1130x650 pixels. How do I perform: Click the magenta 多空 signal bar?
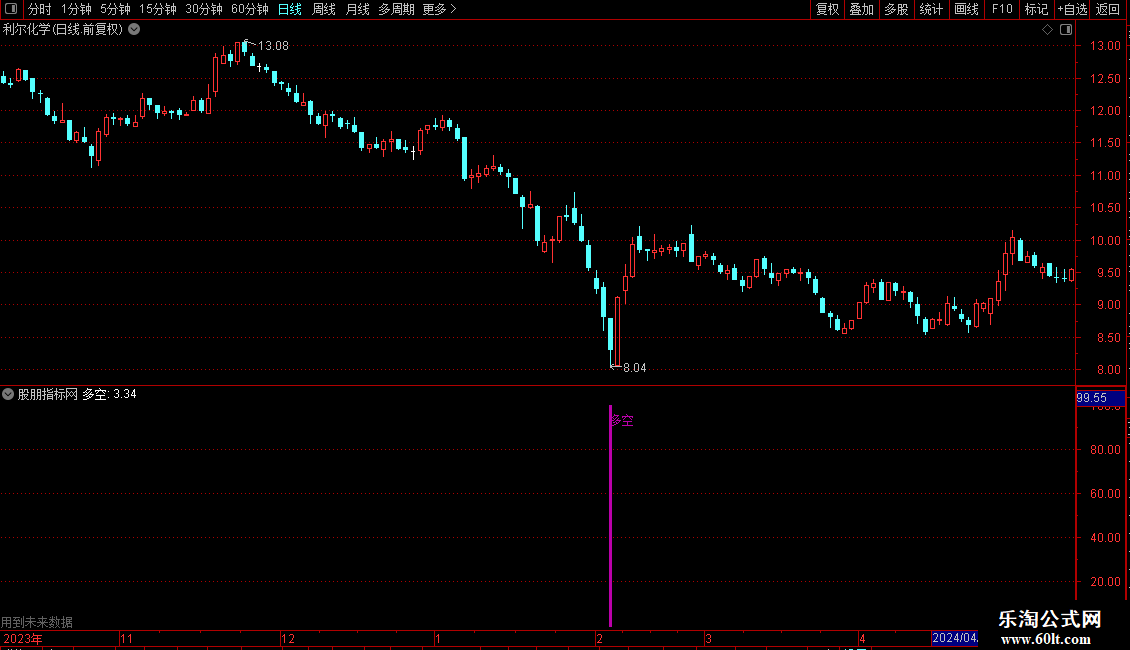610,515
